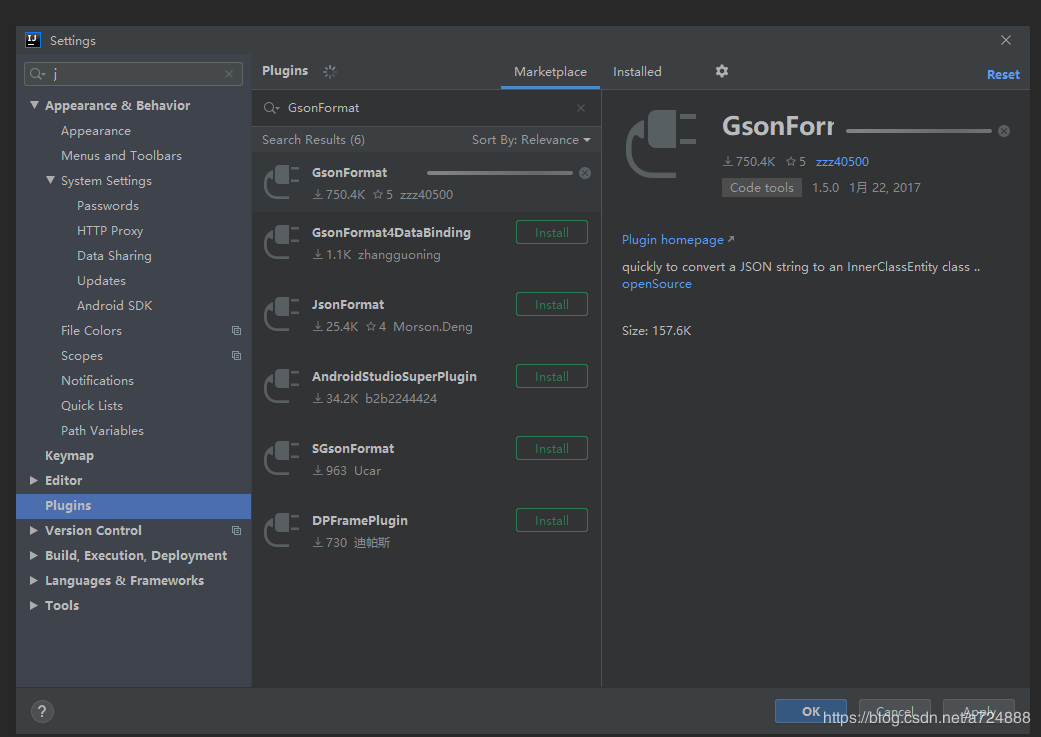The image size is (1041, 737).
Task: Switch to the Marketplace tab
Action: click(550, 72)
